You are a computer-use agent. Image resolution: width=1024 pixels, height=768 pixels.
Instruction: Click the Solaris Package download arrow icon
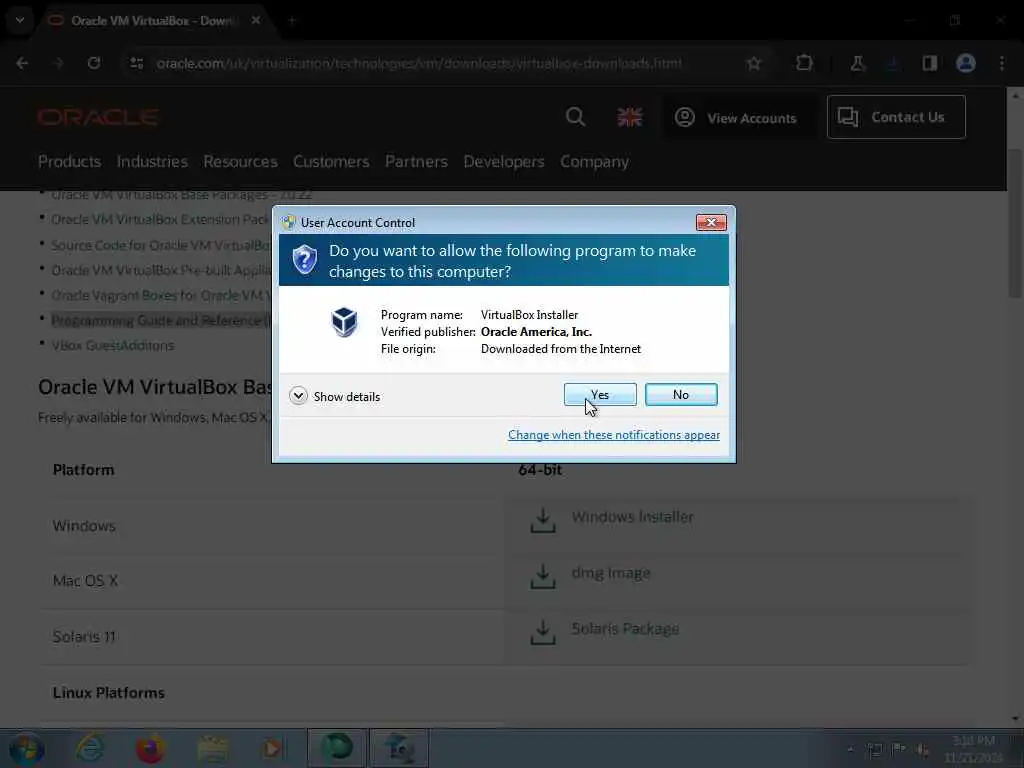[x=543, y=632]
